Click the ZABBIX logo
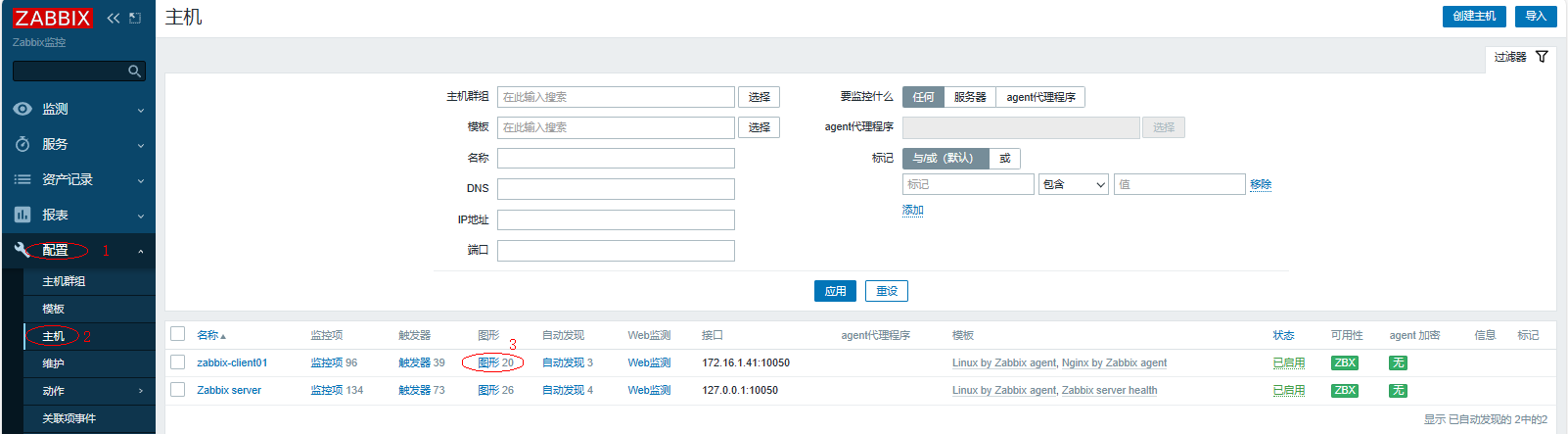The height and width of the screenshot is (434, 1568). [52, 18]
